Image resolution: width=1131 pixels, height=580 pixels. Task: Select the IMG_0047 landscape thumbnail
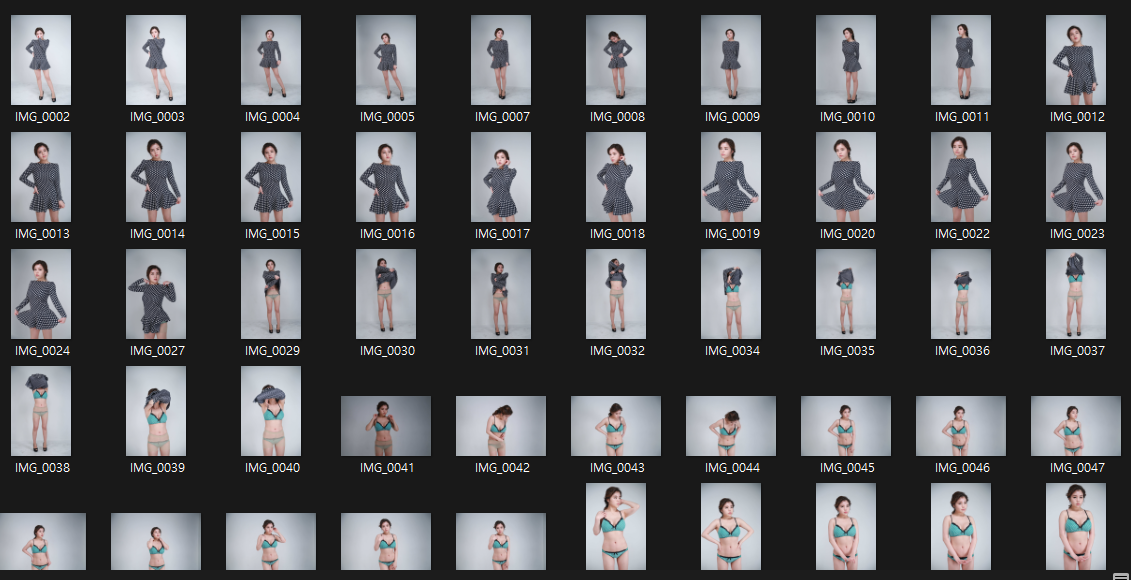click(1076, 426)
